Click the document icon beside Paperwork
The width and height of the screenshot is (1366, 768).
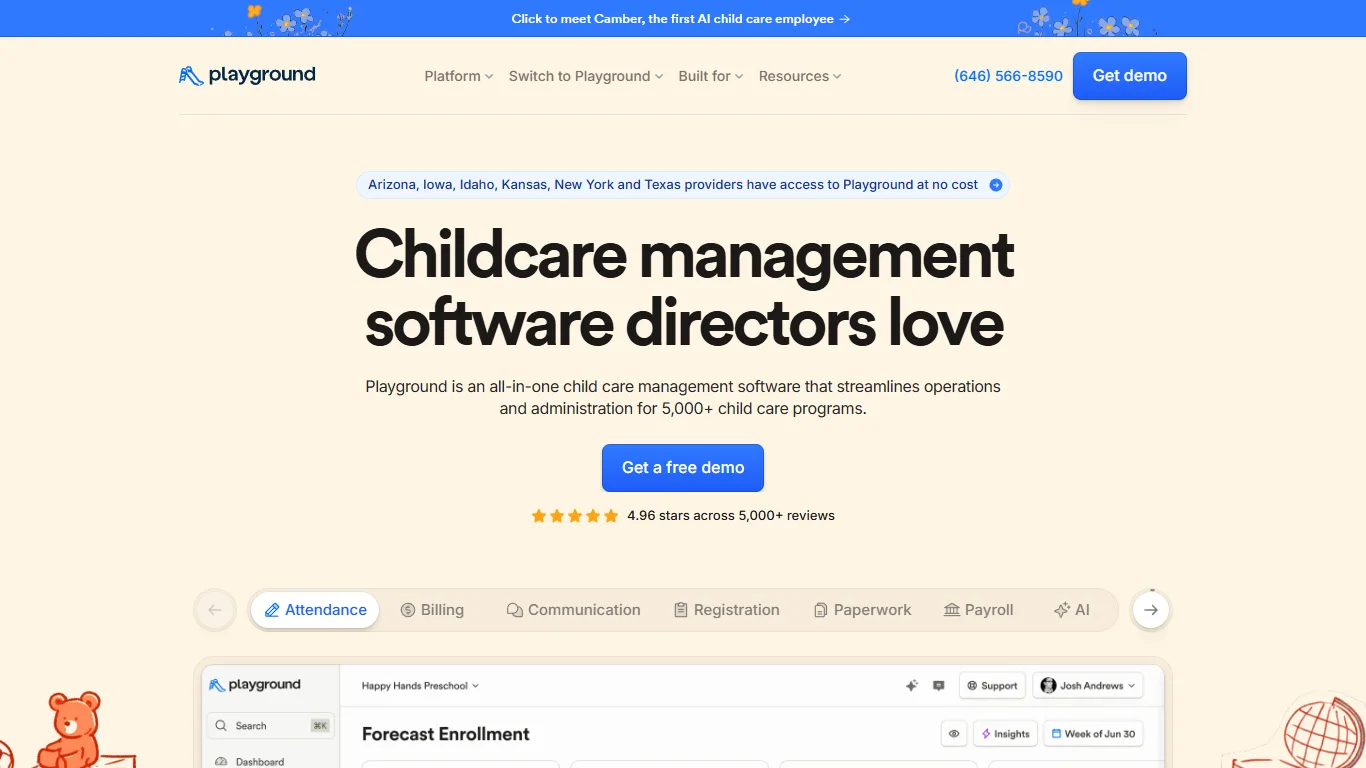coord(821,610)
